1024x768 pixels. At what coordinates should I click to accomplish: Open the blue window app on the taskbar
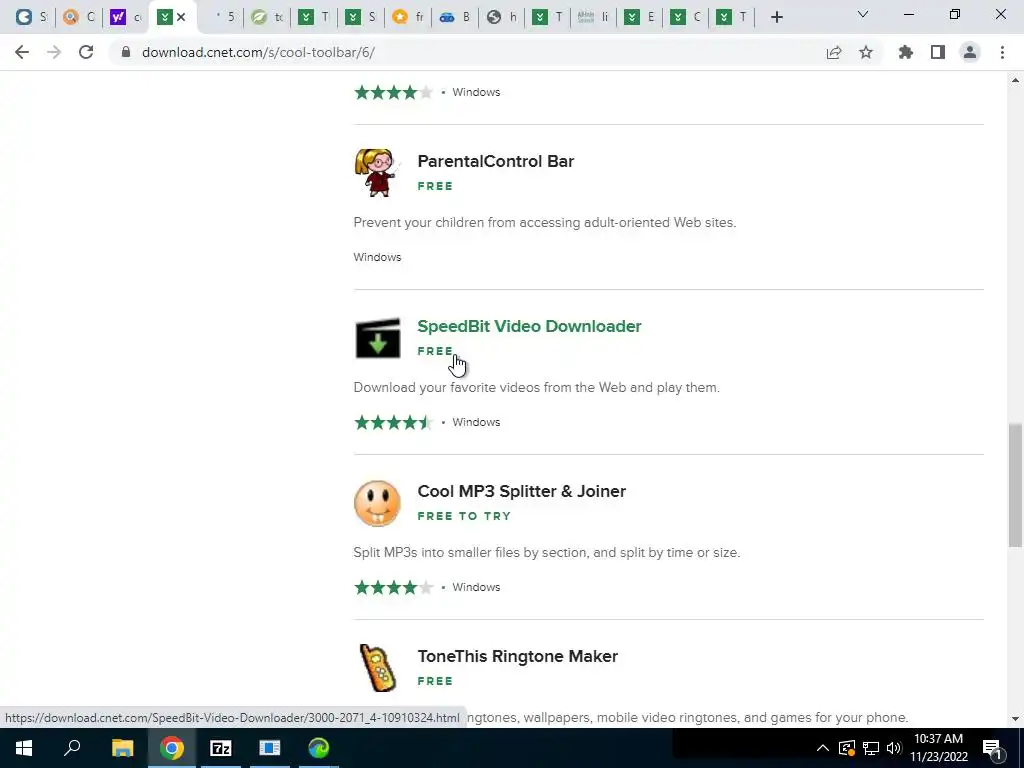point(270,748)
